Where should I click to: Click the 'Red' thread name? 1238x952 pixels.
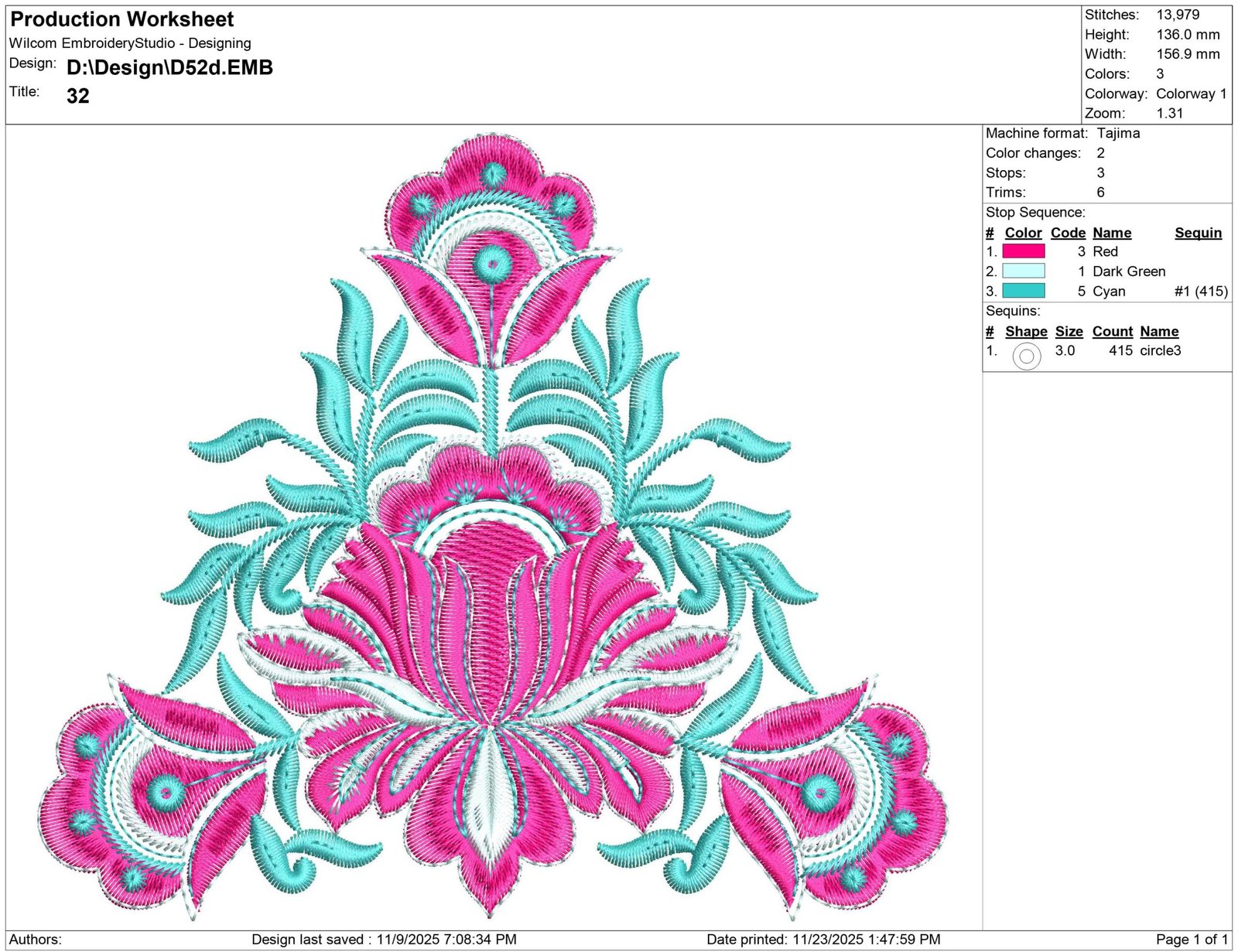[x=1105, y=251]
